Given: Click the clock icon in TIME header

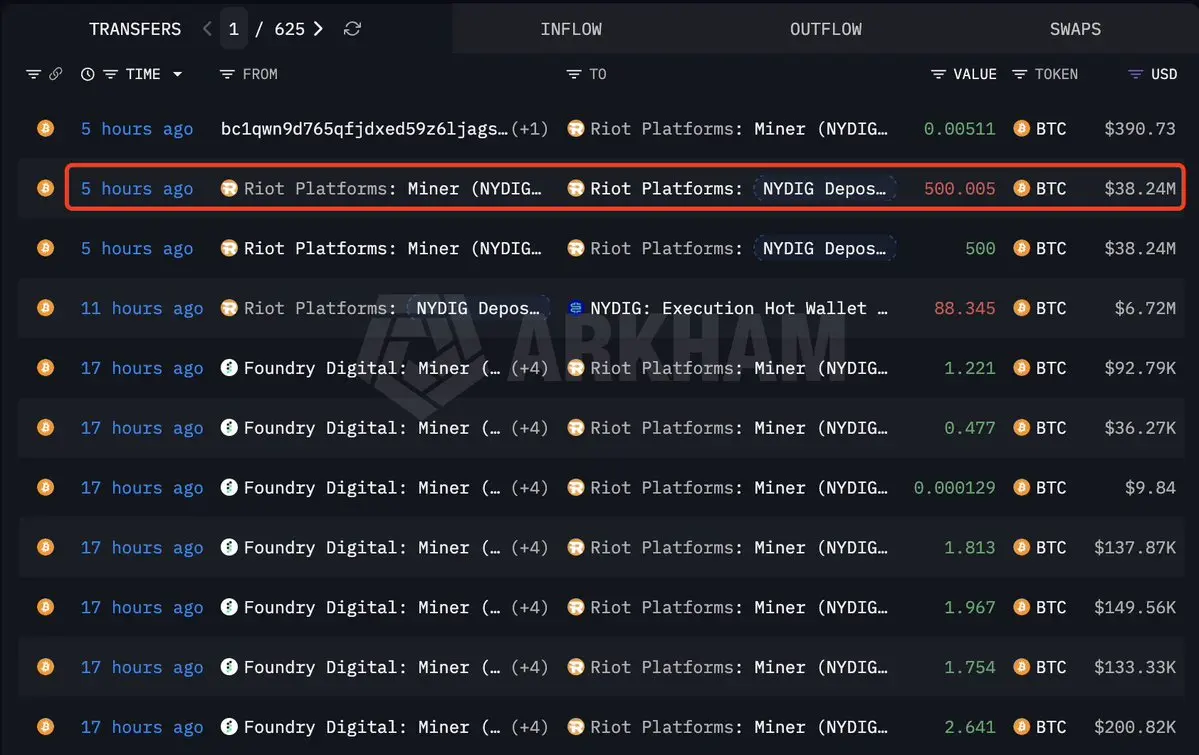Looking at the screenshot, I should (88, 74).
